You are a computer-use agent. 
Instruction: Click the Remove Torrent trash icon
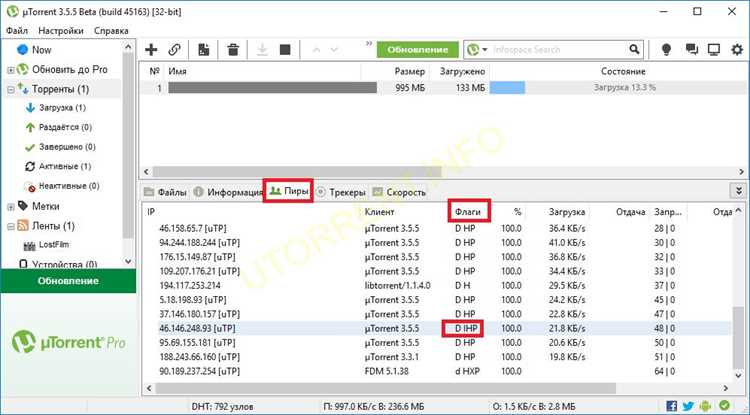233,49
